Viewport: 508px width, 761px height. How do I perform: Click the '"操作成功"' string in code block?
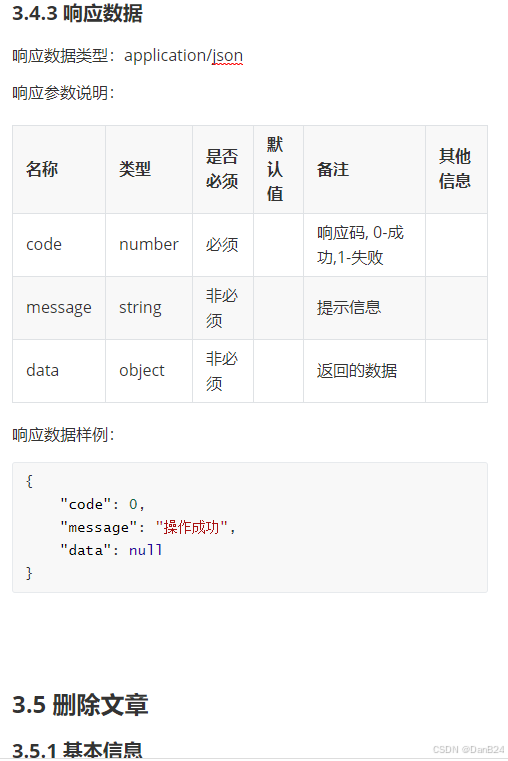tap(192, 528)
